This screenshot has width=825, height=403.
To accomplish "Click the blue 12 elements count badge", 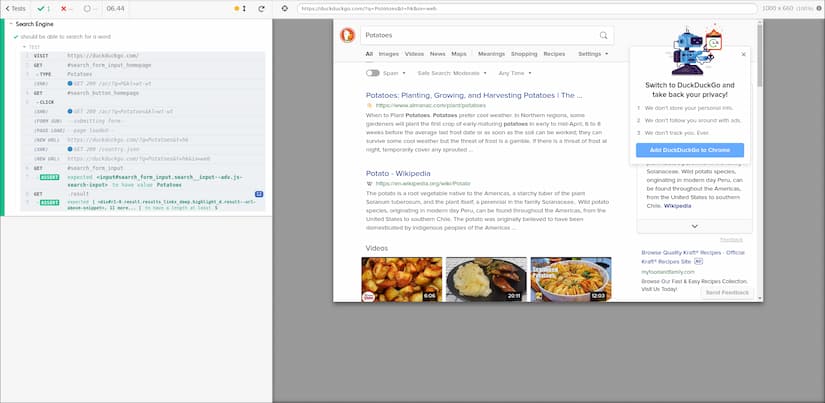I will 259,194.
